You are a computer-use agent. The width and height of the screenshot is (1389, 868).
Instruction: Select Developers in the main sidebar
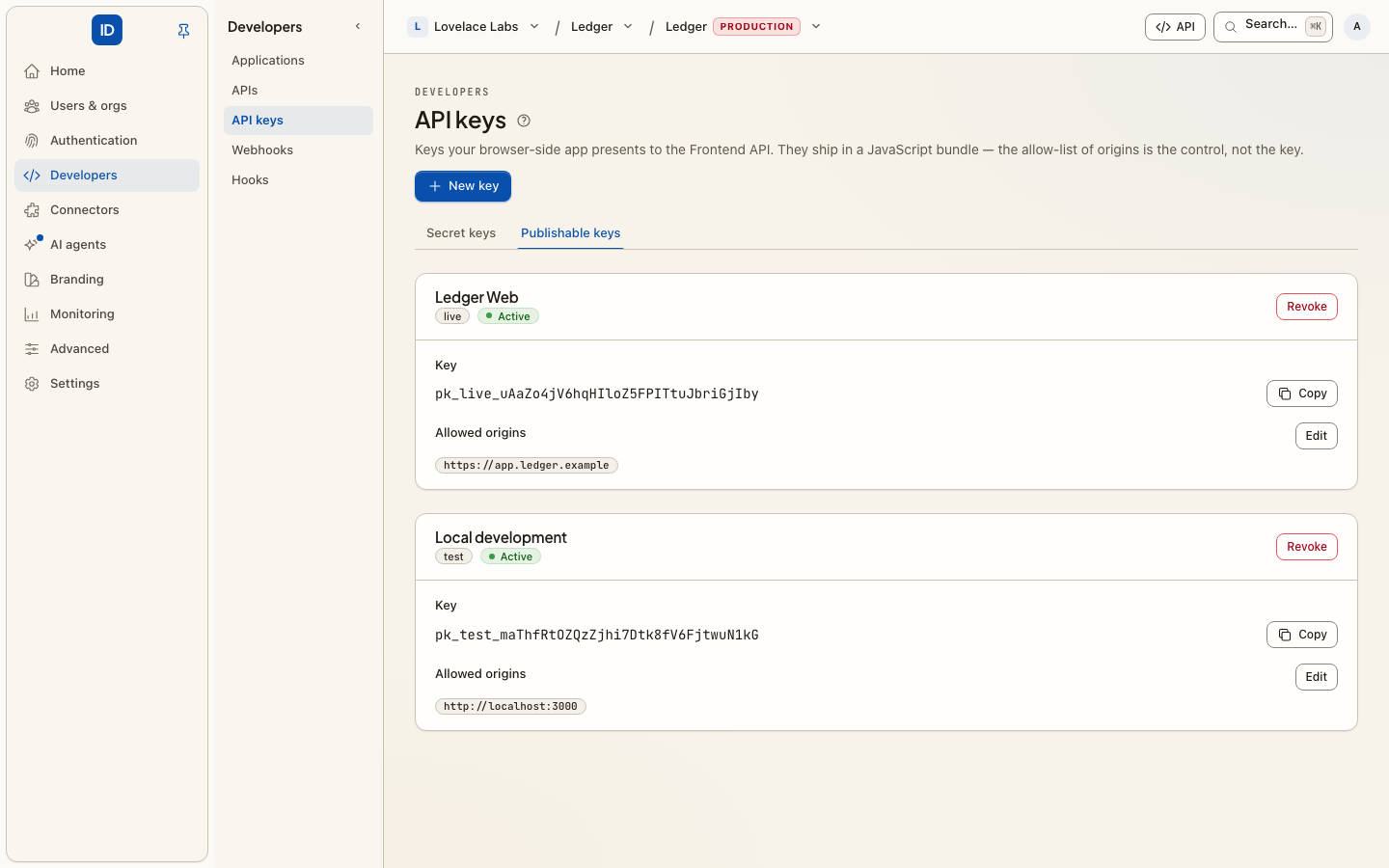click(x=107, y=176)
